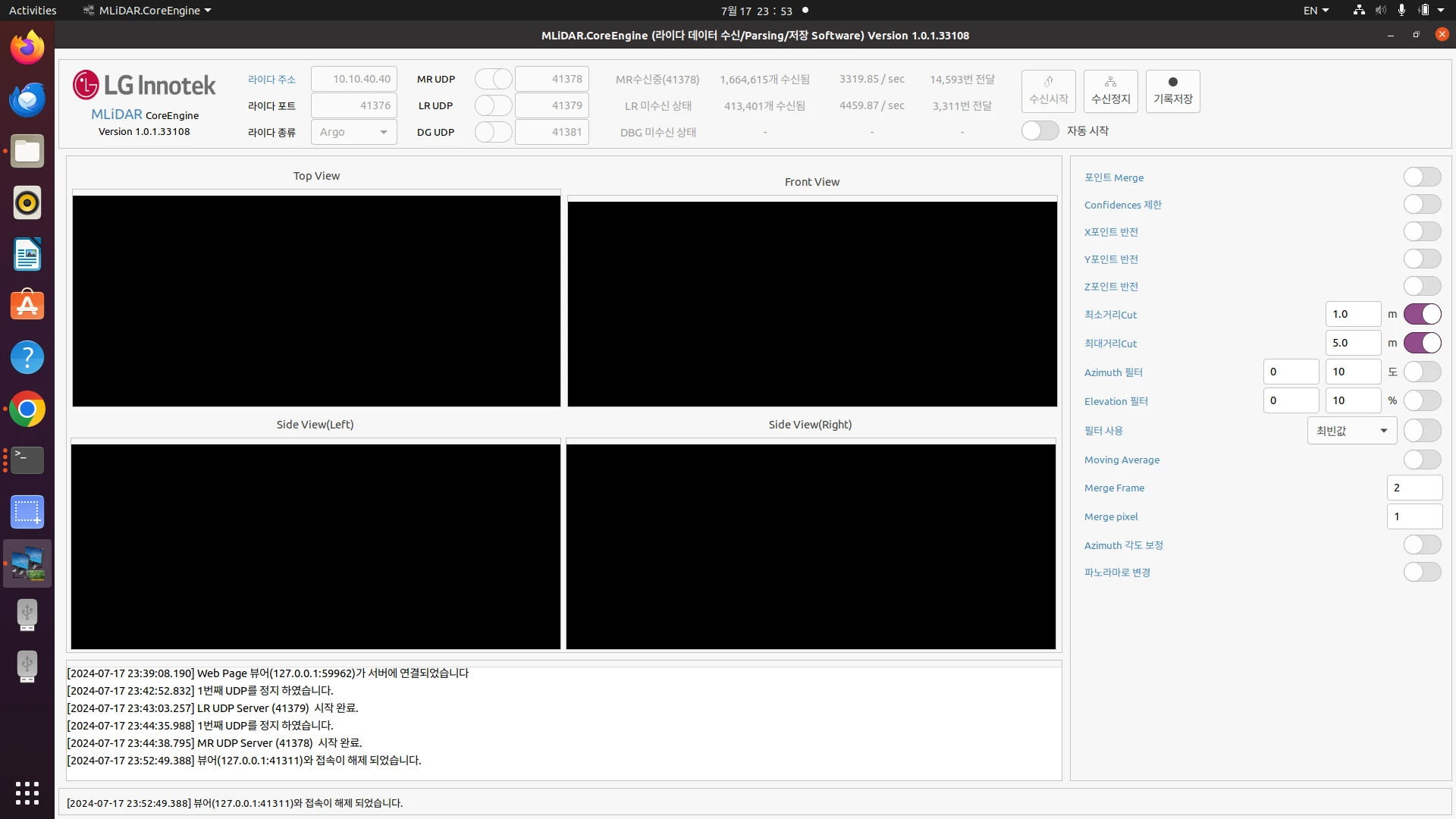Toggle the LR UDP switch
This screenshot has width=1456, height=819.
coord(494,105)
